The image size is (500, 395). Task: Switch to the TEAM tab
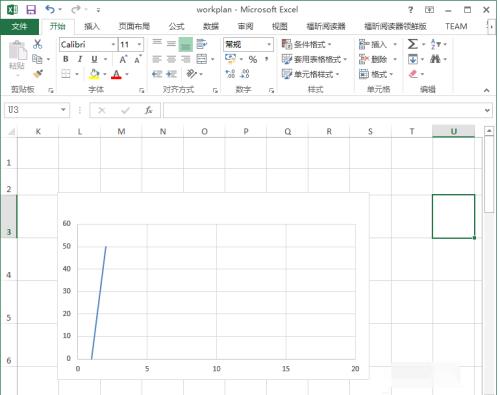pos(456,26)
